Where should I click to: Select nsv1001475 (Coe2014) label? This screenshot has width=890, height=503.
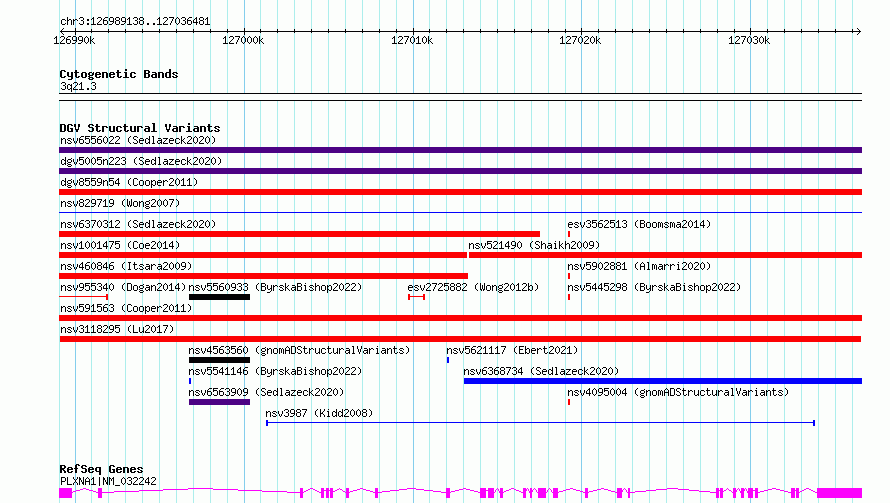pos(120,245)
